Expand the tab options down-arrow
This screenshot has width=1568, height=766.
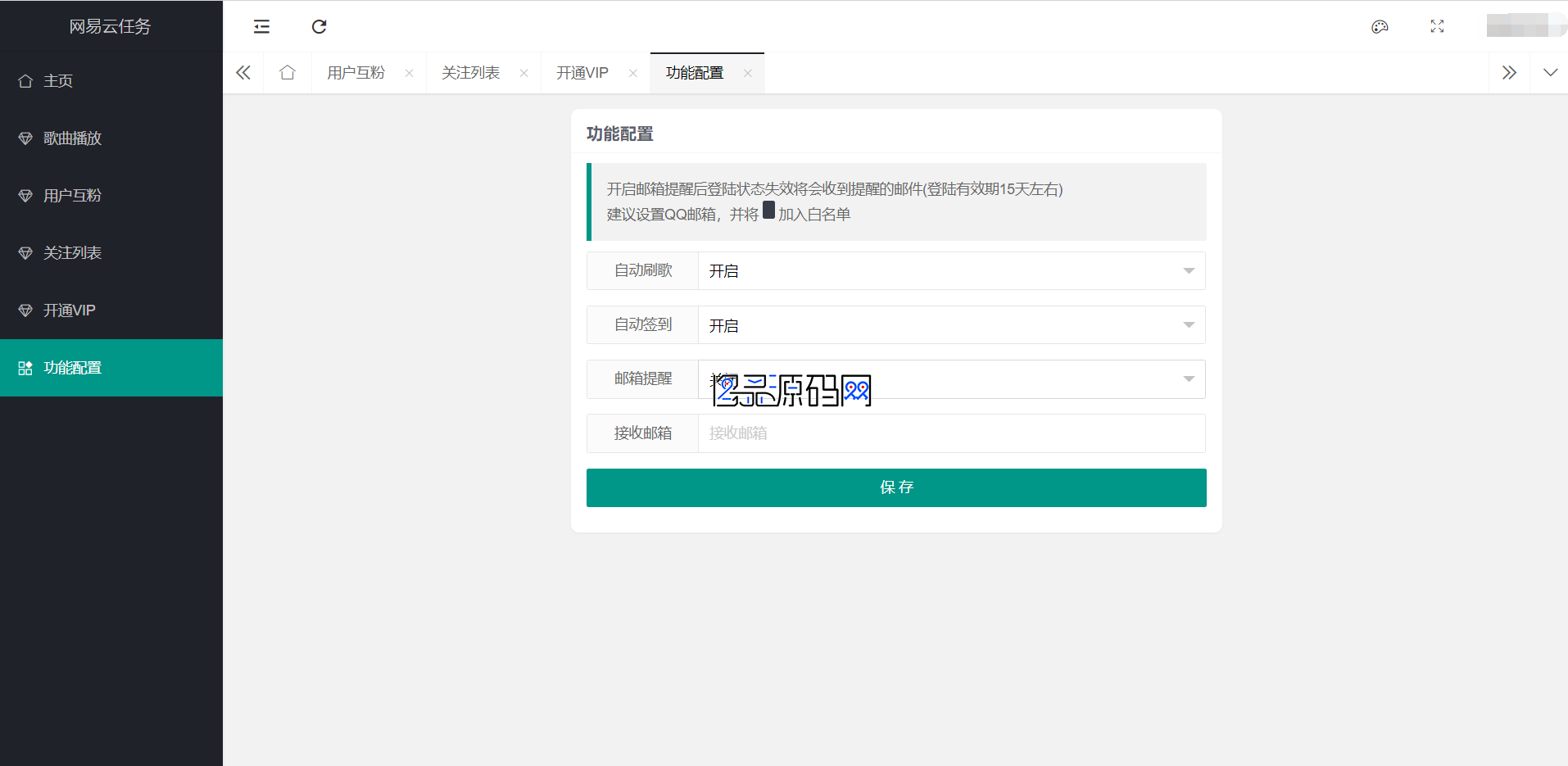(x=1550, y=73)
